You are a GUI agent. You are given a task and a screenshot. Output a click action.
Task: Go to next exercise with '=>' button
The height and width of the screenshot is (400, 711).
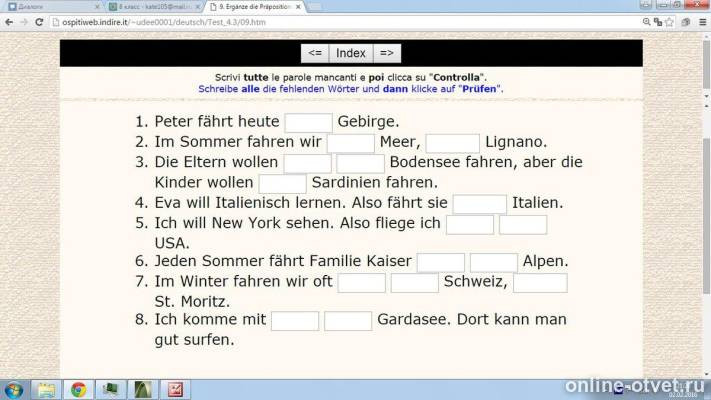(387, 53)
